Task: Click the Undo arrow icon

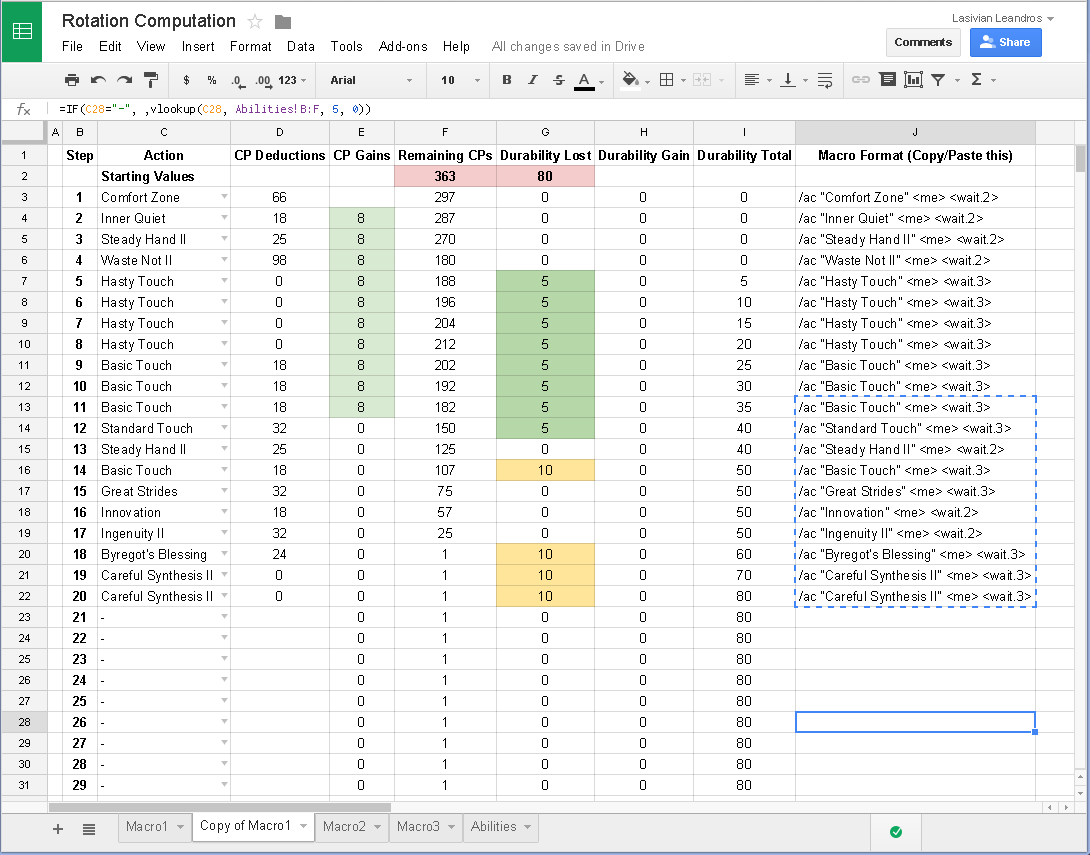Action: point(98,80)
